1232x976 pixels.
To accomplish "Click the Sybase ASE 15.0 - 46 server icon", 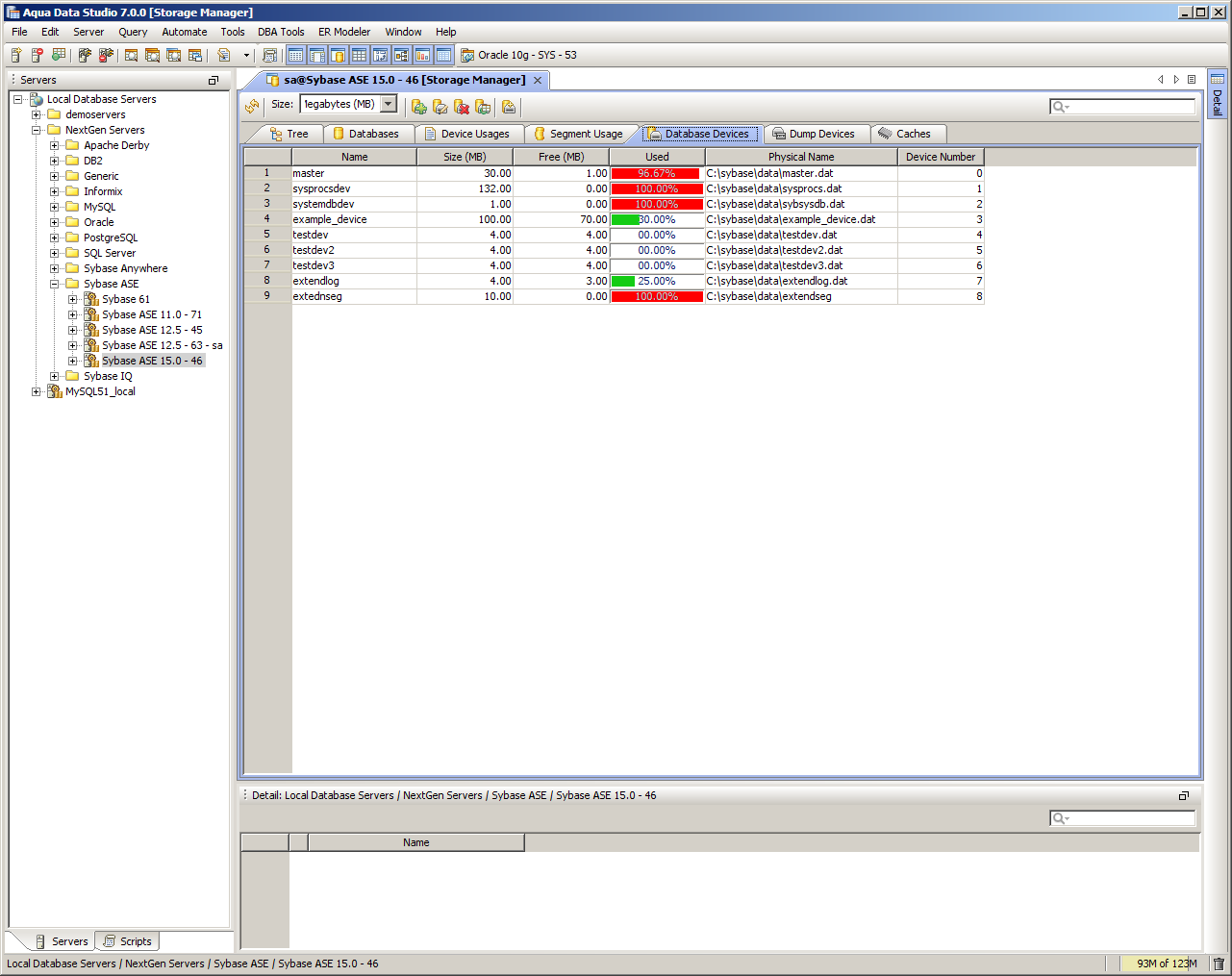I will pos(91,361).
